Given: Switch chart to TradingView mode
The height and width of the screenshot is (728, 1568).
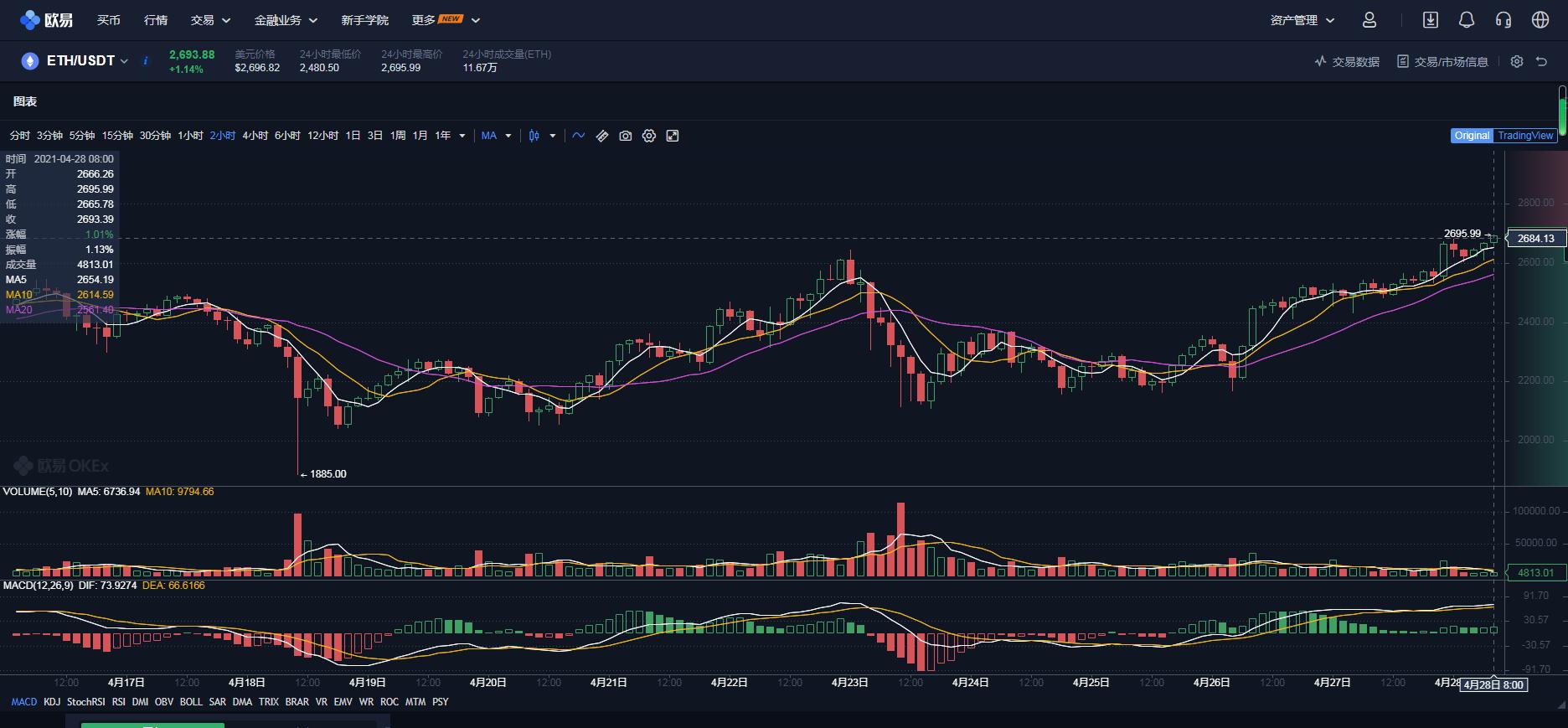Looking at the screenshot, I should click(x=1524, y=136).
